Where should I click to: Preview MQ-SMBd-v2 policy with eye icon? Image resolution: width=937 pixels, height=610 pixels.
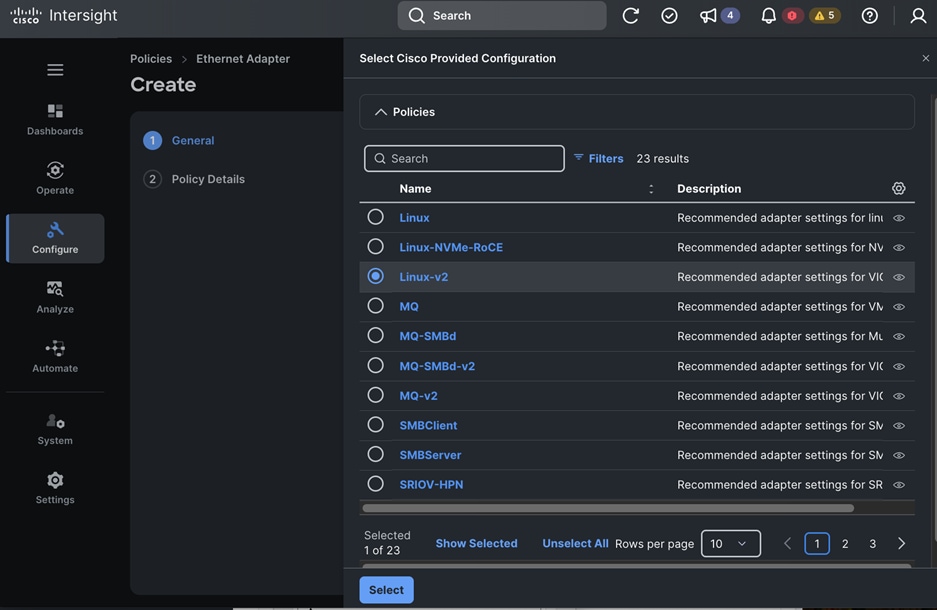[899, 366]
